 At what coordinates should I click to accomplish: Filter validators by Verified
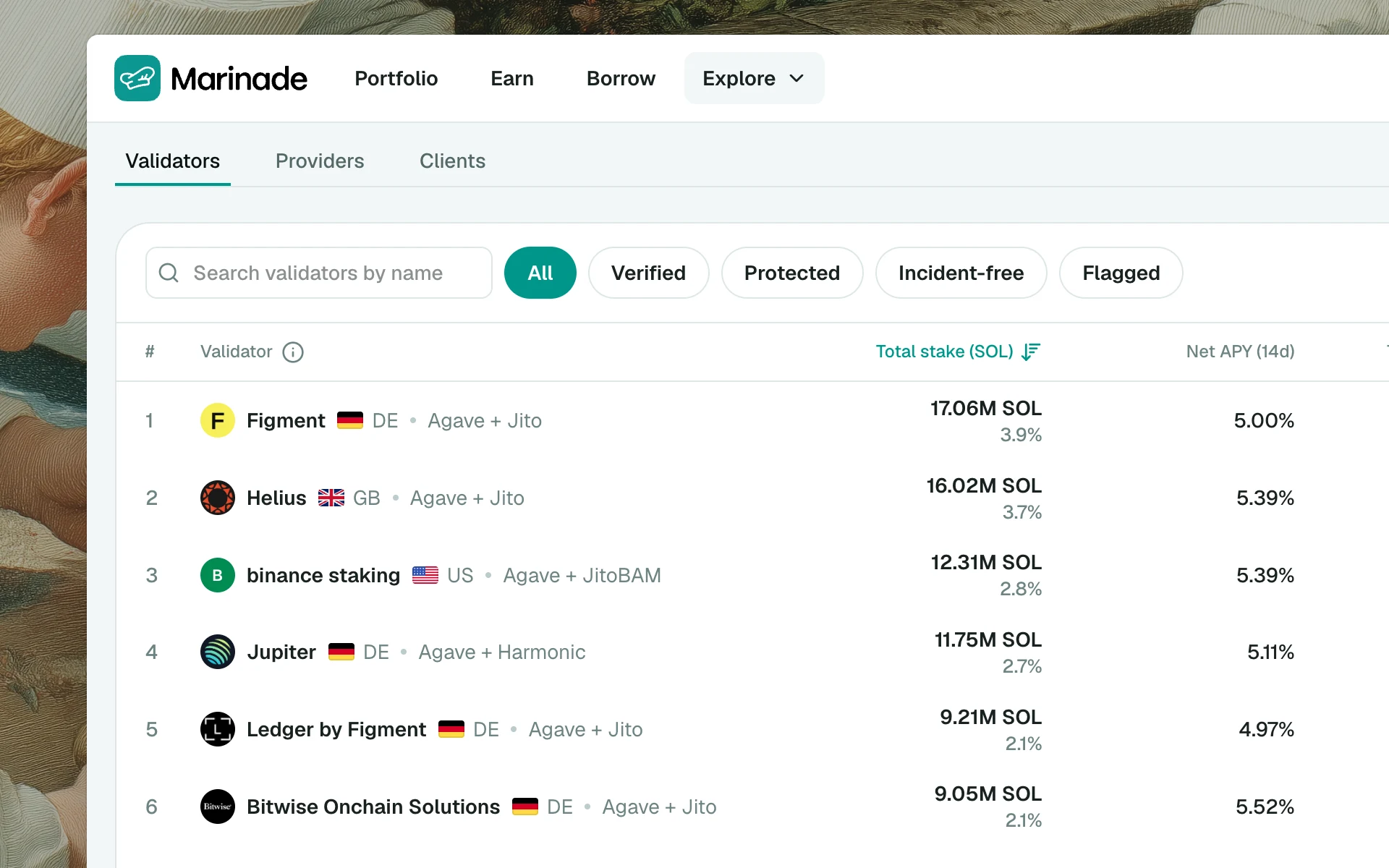coord(649,273)
